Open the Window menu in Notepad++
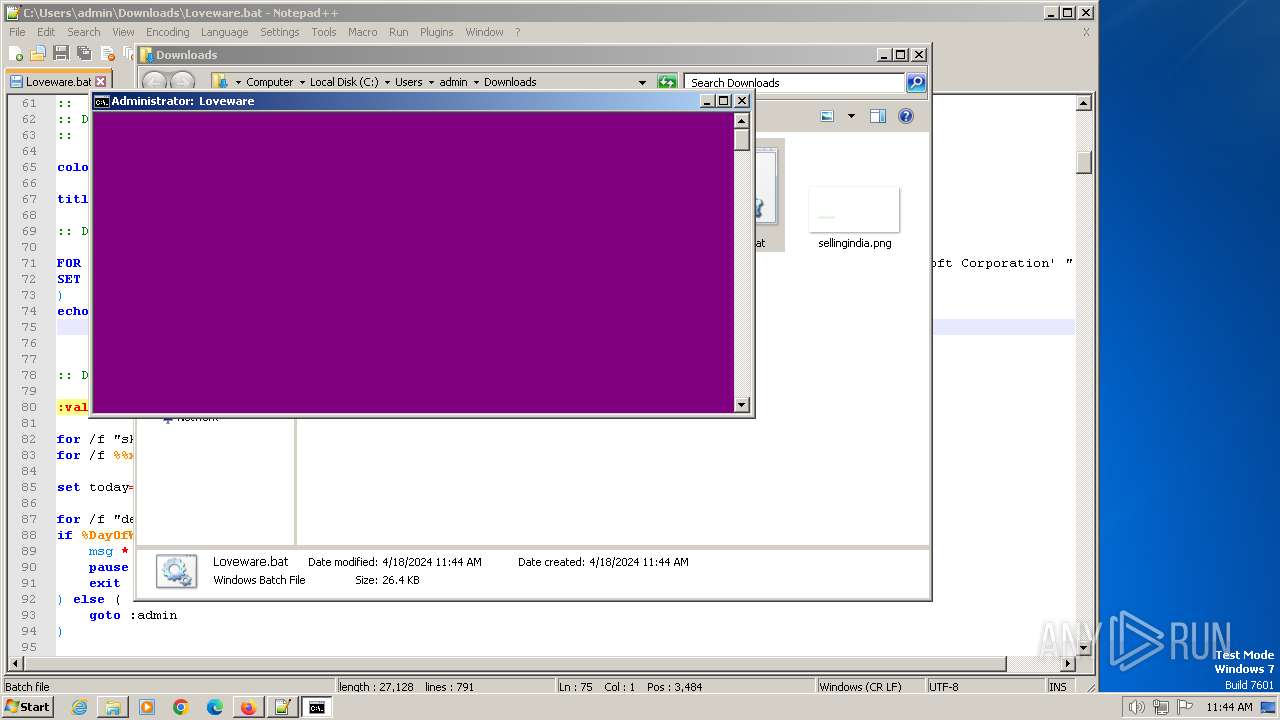The image size is (1280, 720). (484, 32)
